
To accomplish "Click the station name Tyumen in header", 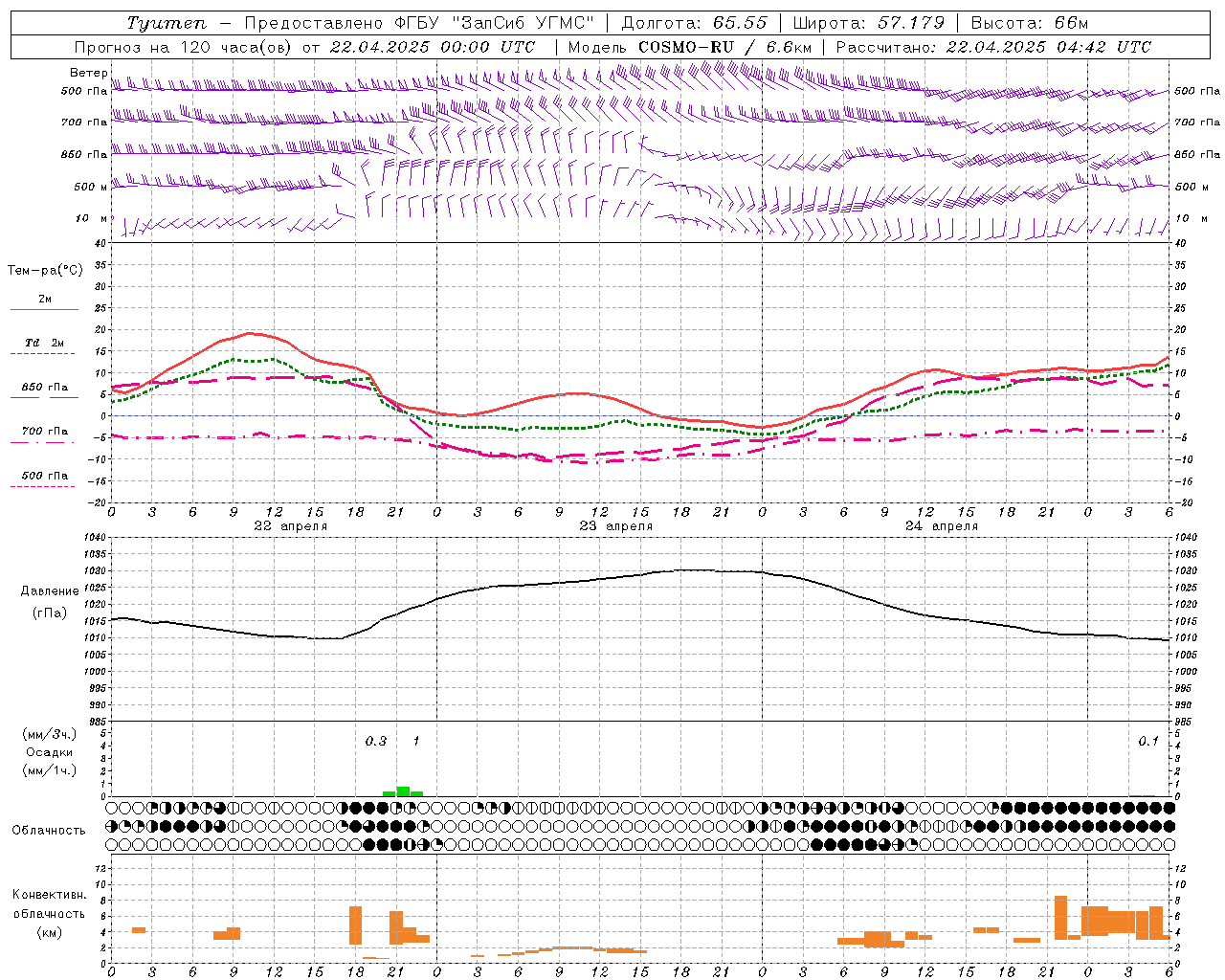I will click(x=167, y=23).
